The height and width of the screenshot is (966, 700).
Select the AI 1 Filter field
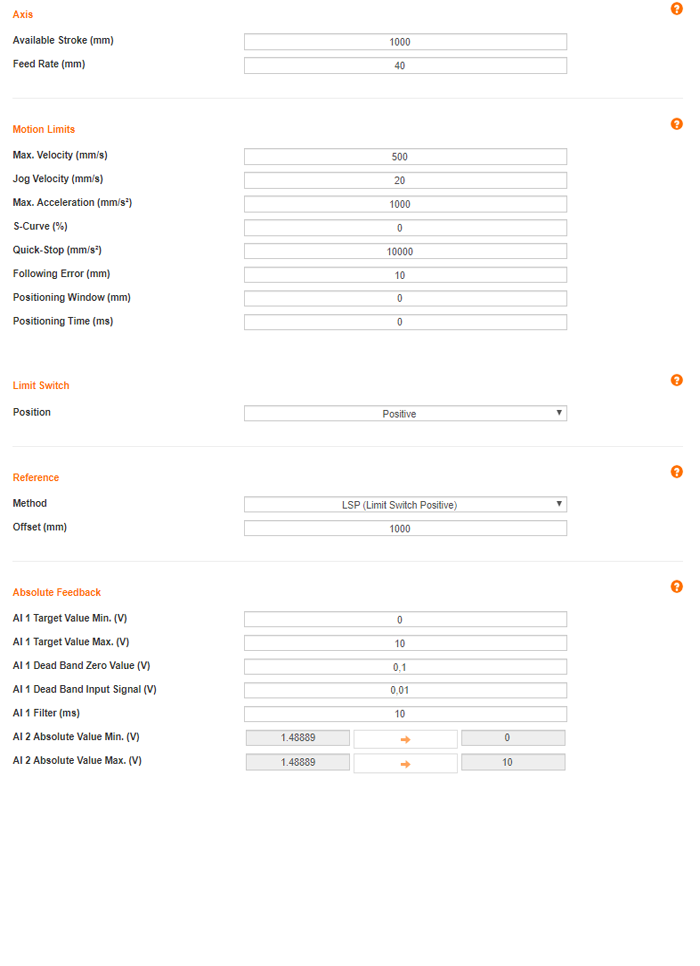tap(405, 714)
